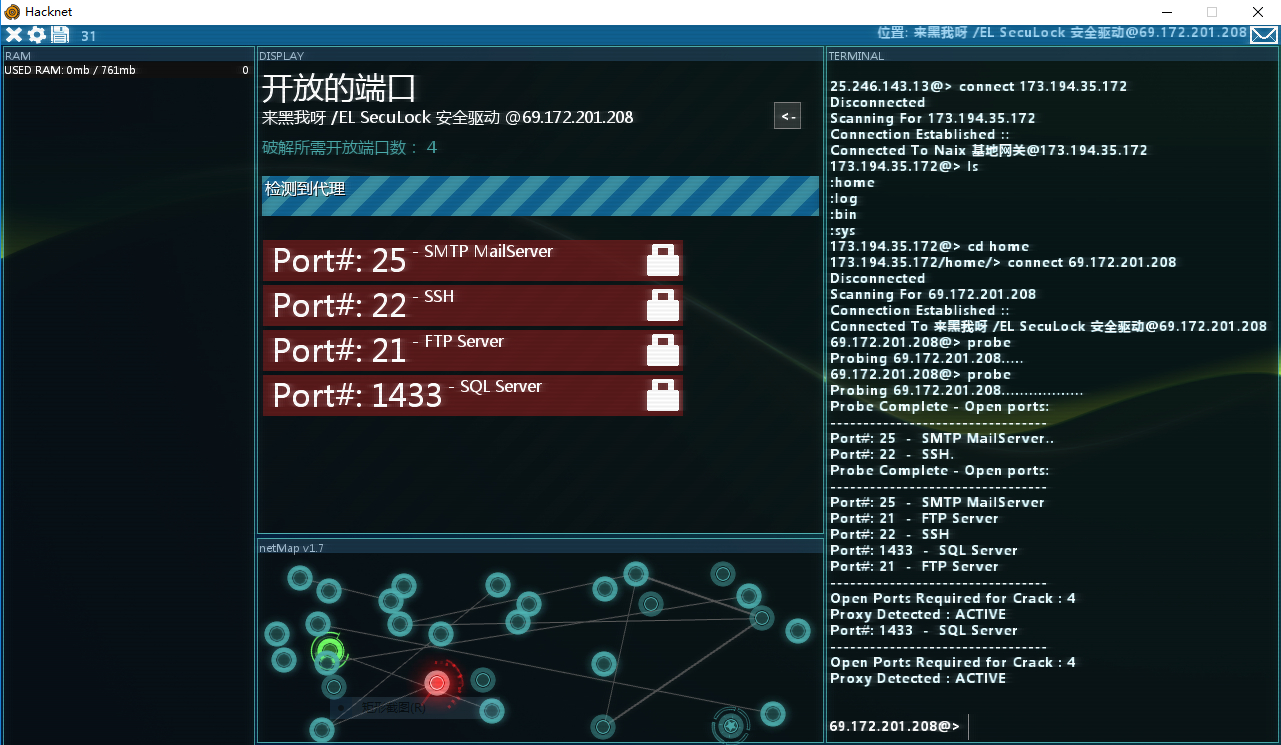
Task: Click the ":bin" directory entry in terminal
Action: coord(843,214)
